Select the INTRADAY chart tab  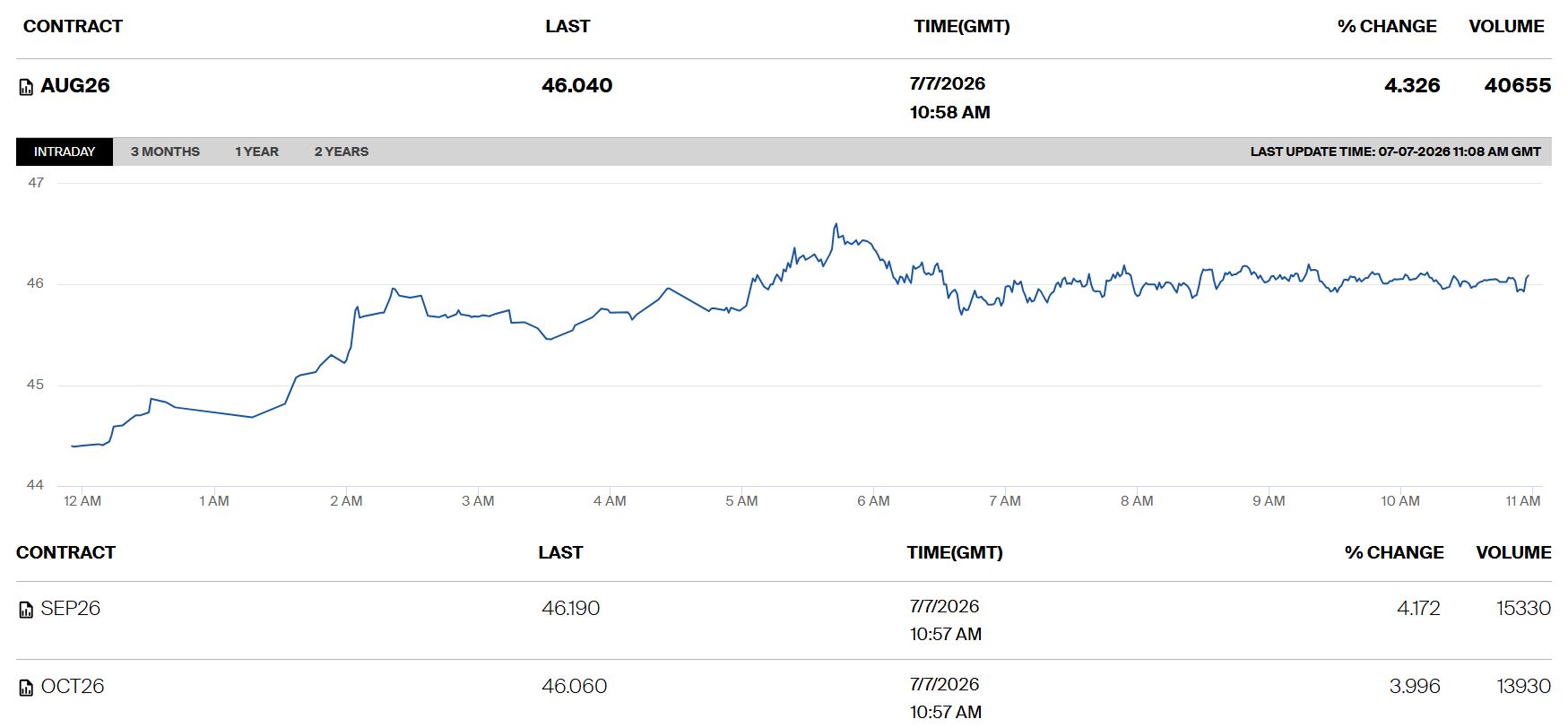(x=65, y=152)
